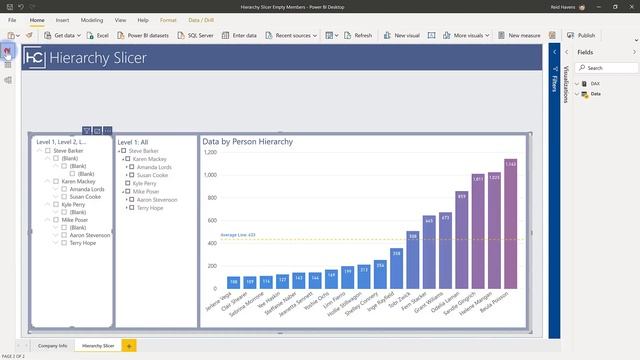Collapse Karen Mackey node in the left slicer

click(47, 181)
